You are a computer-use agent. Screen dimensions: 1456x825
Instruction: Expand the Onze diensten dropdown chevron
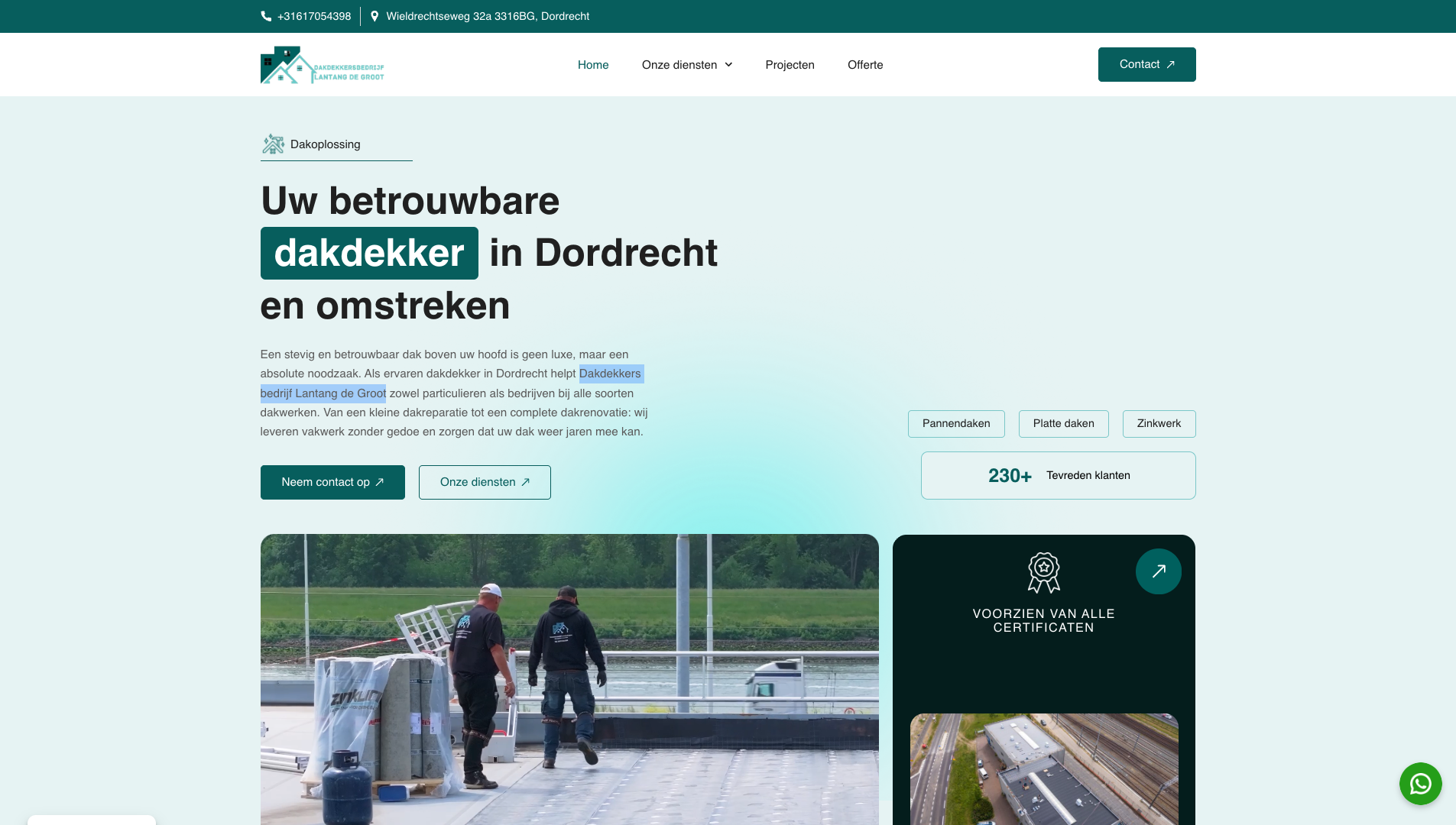728,65
